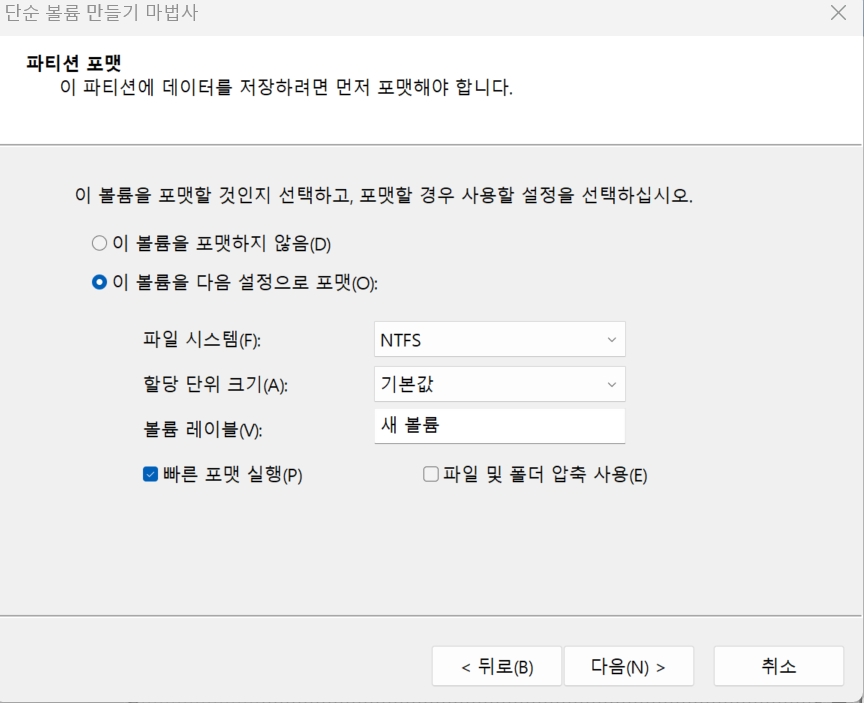Image resolution: width=864 pixels, height=703 pixels.
Task: Open the 파일 시스템 NTFS dropdown
Action: click(x=500, y=339)
